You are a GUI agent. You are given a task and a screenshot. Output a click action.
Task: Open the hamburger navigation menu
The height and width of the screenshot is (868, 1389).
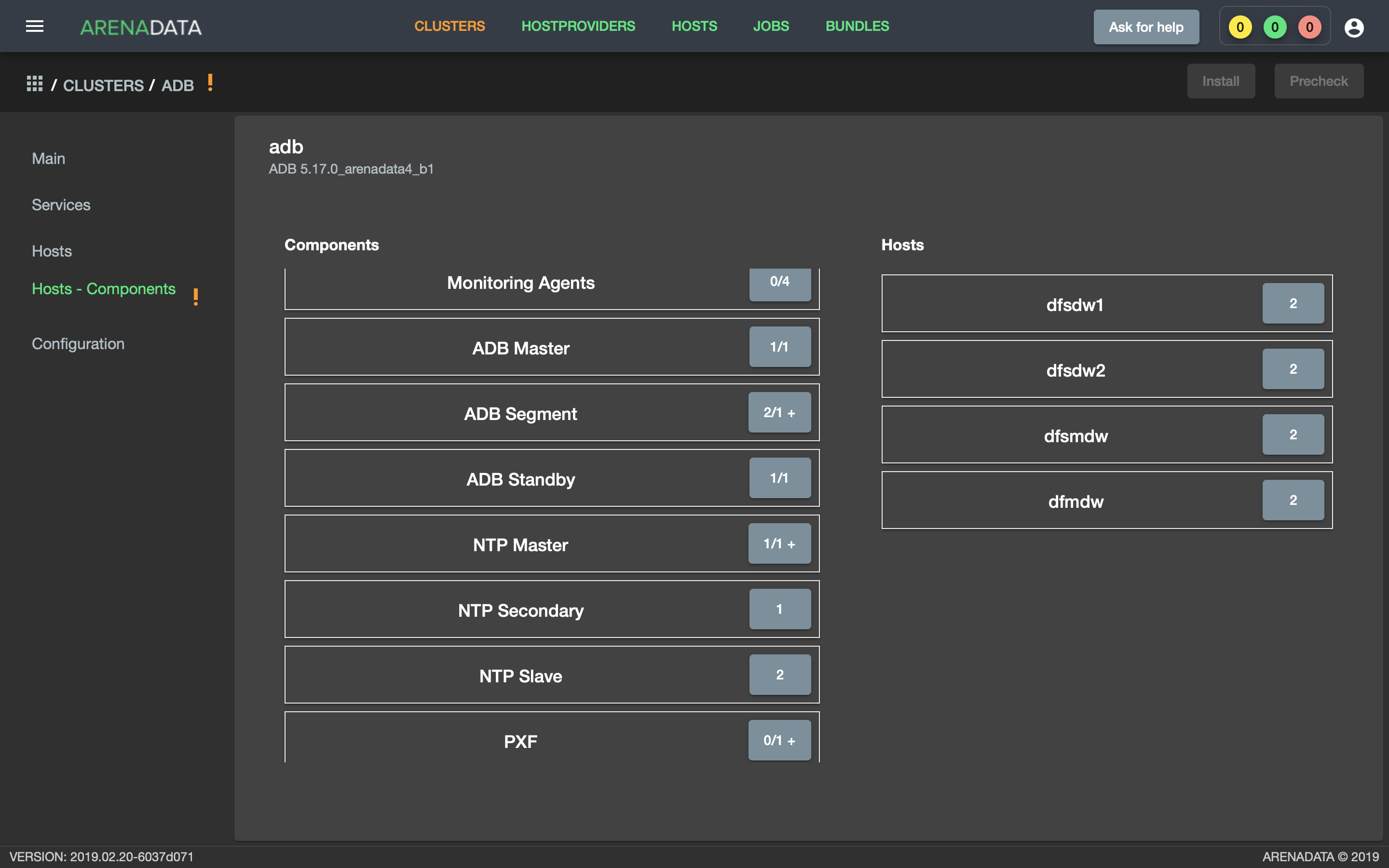pos(34,27)
